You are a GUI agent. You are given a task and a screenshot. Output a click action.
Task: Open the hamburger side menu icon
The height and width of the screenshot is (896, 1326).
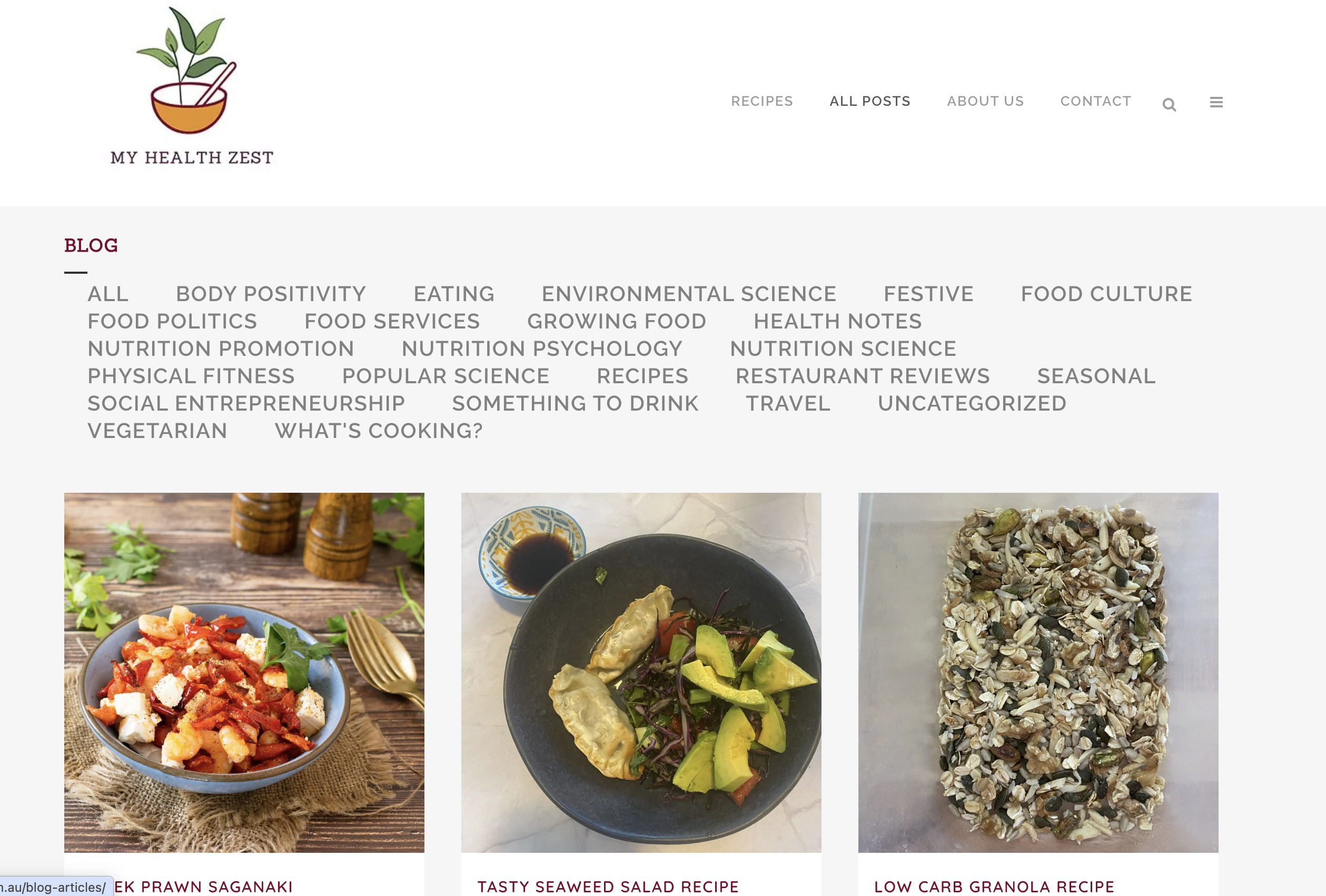coord(1216,102)
